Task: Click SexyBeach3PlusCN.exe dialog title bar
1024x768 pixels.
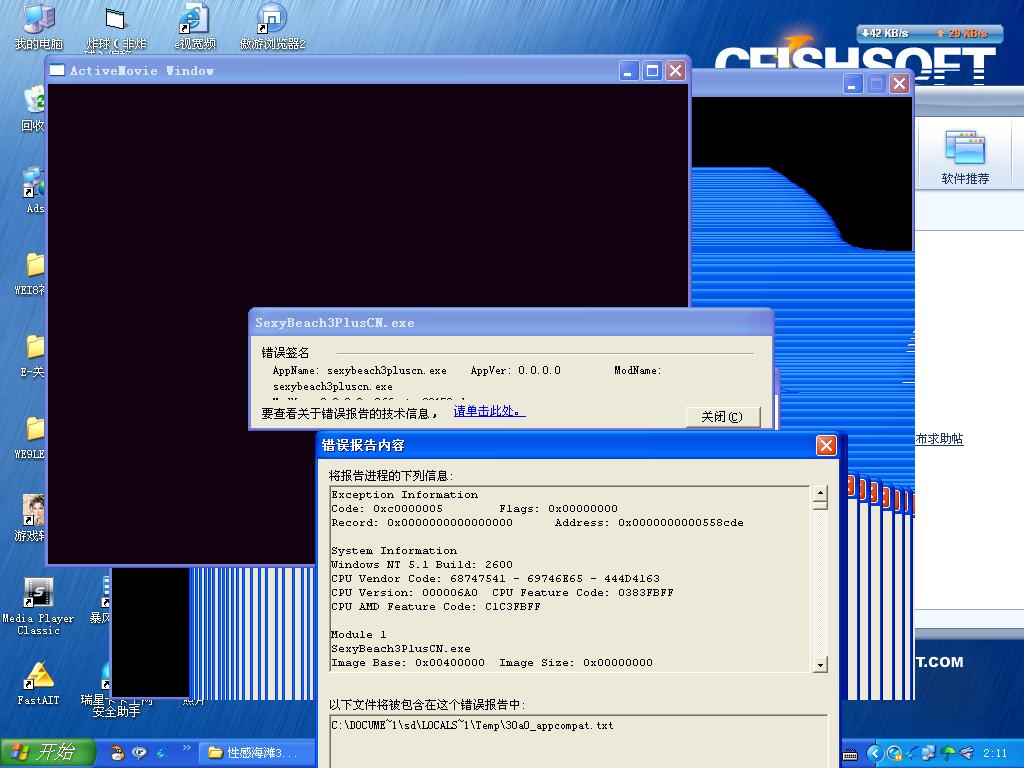Action: click(x=511, y=323)
